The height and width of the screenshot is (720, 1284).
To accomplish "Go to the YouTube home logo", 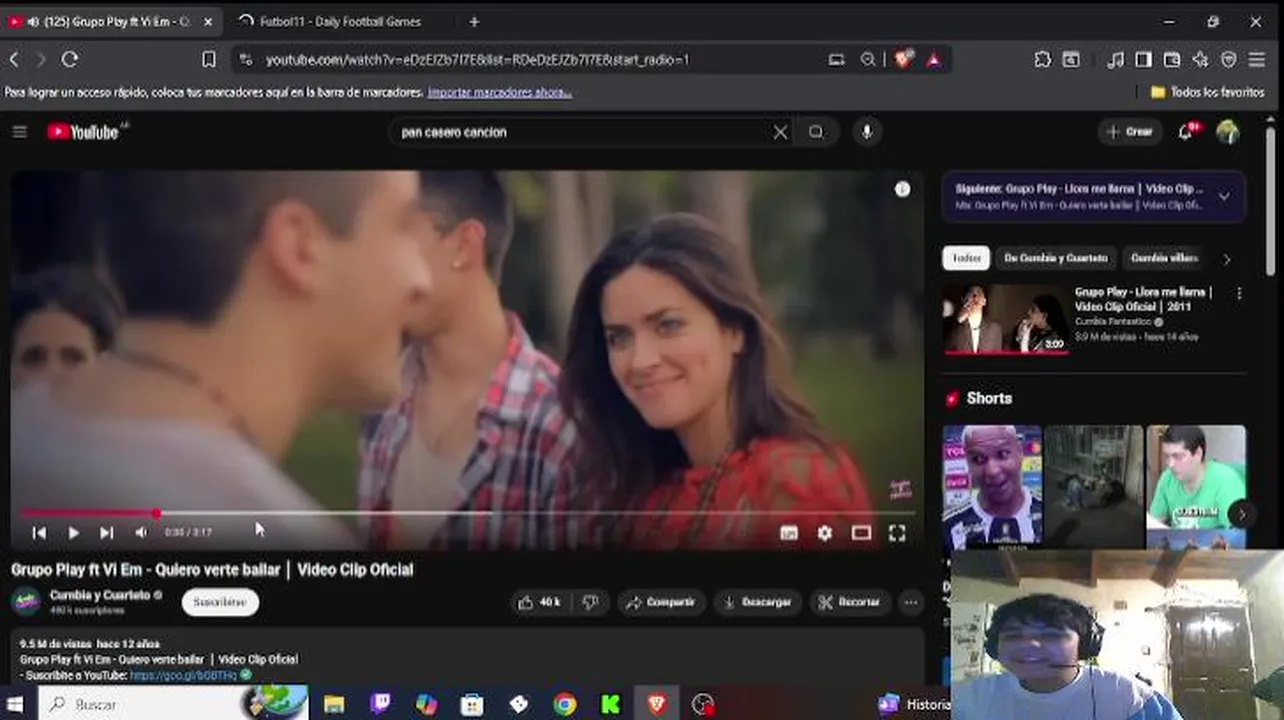I will (83, 131).
